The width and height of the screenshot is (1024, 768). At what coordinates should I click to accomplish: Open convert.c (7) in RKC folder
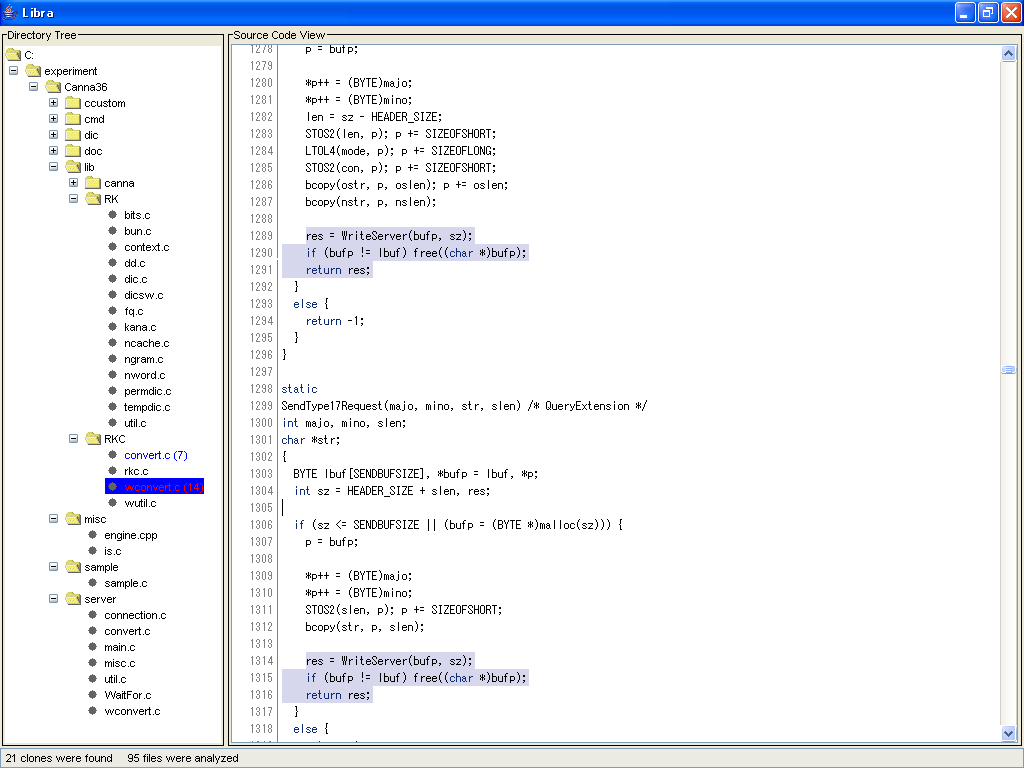click(155, 455)
